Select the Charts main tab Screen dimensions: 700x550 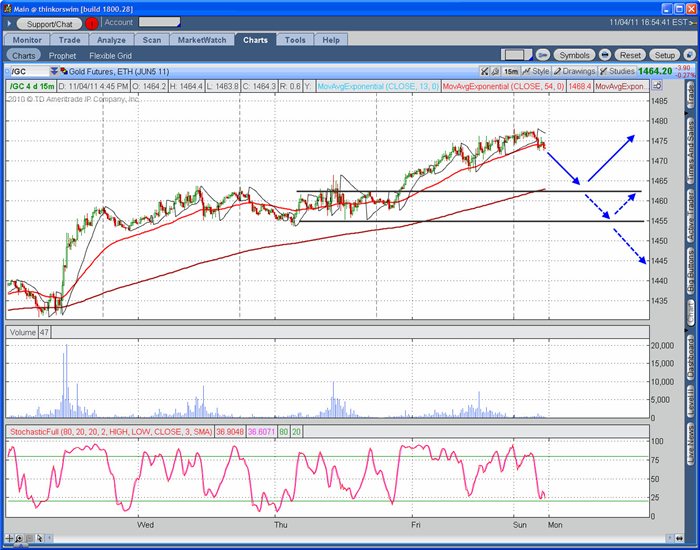pos(255,40)
